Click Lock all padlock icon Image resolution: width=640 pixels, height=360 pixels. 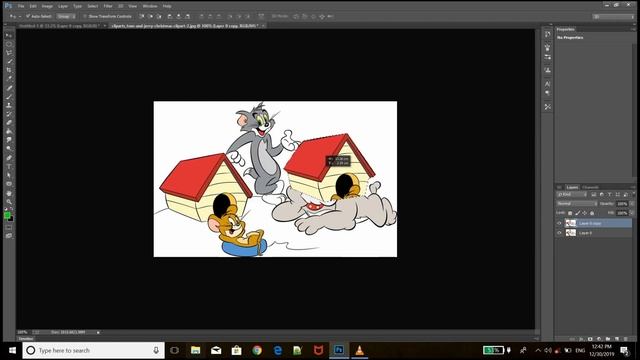coord(592,213)
